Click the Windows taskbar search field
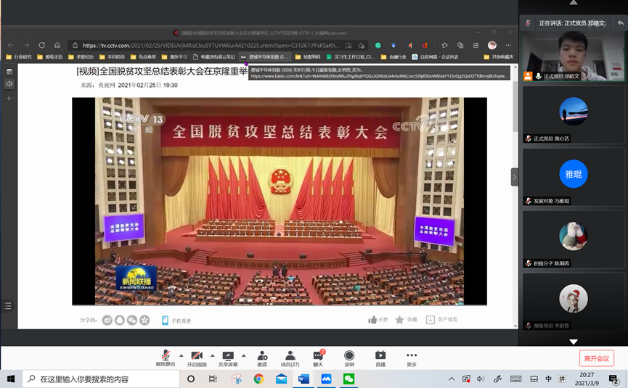The height and width of the screenshot is (388, 628). point(101,379)
